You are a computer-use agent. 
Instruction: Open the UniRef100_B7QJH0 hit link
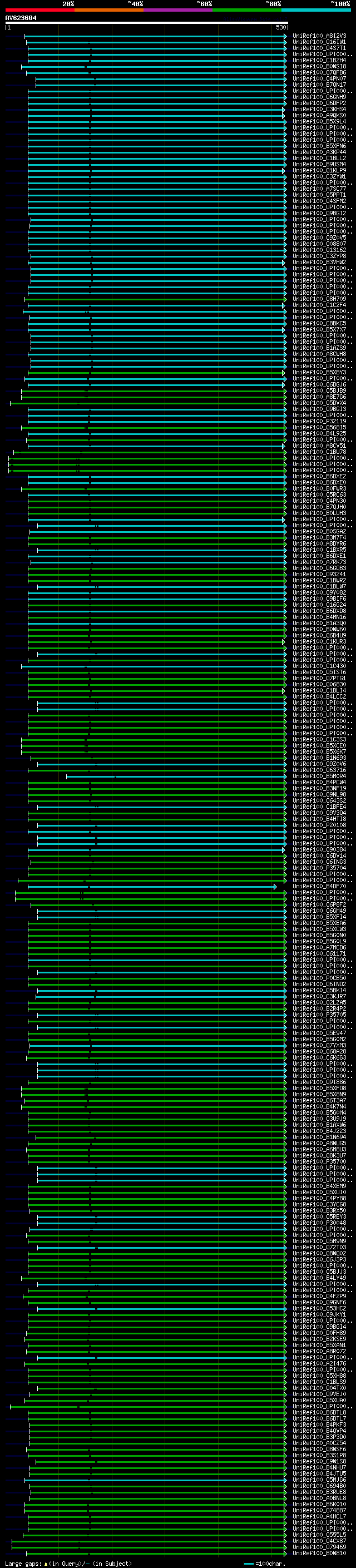[x=319, y=506]
